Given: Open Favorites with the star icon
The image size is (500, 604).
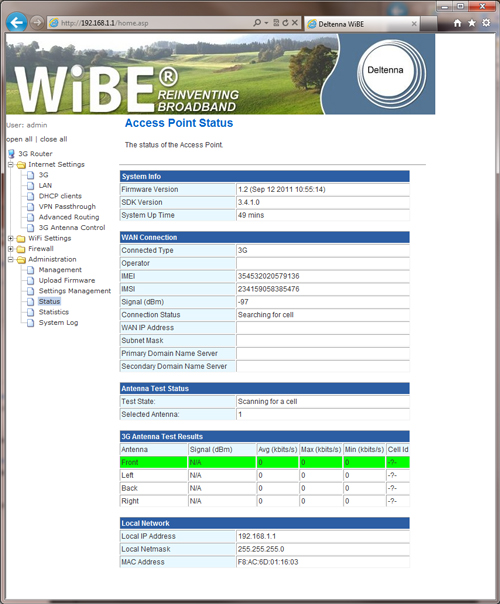Looking at the screenshot, I should [472, 23].
